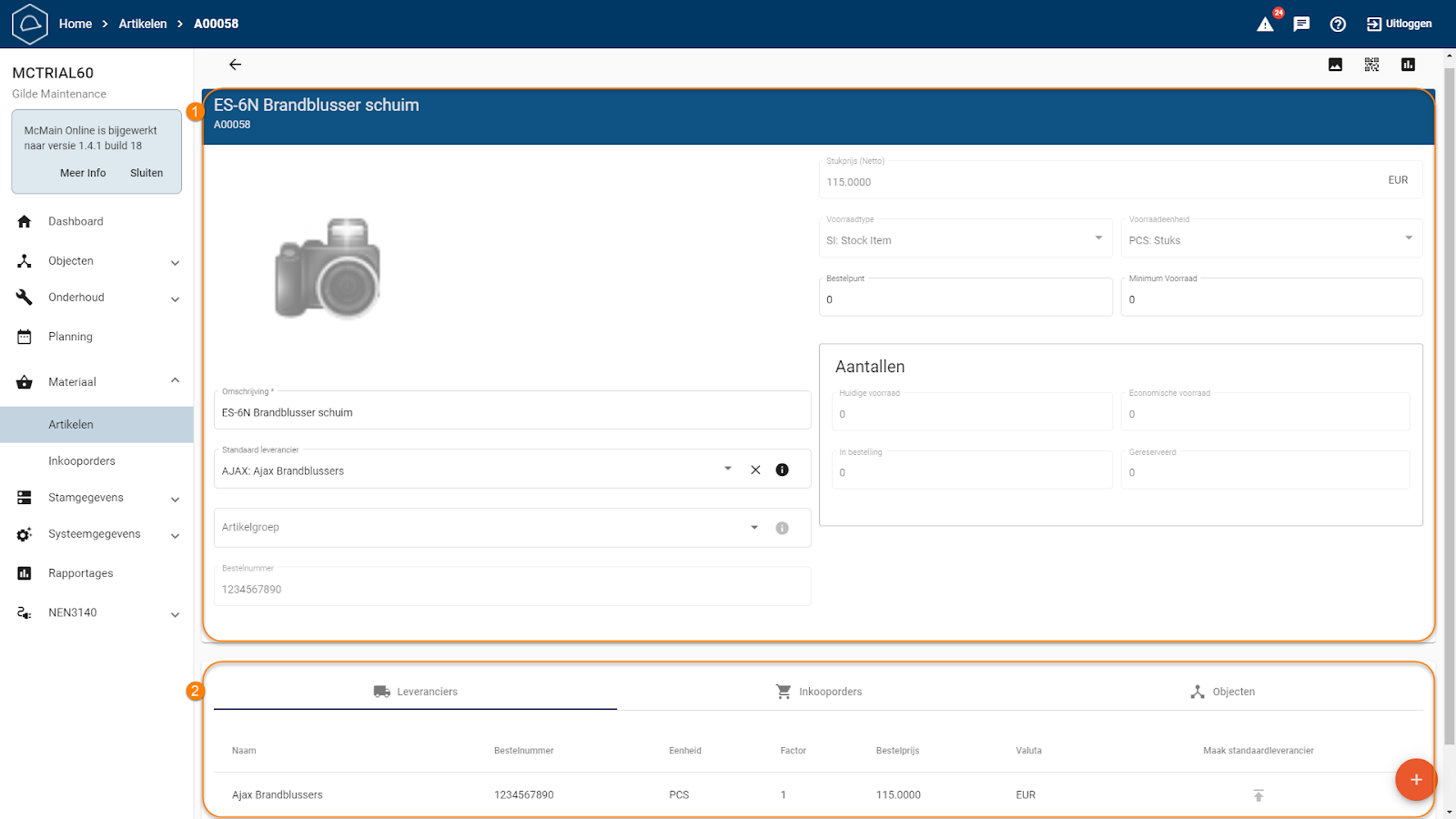Show info for the standard supplier

[782, 470]
